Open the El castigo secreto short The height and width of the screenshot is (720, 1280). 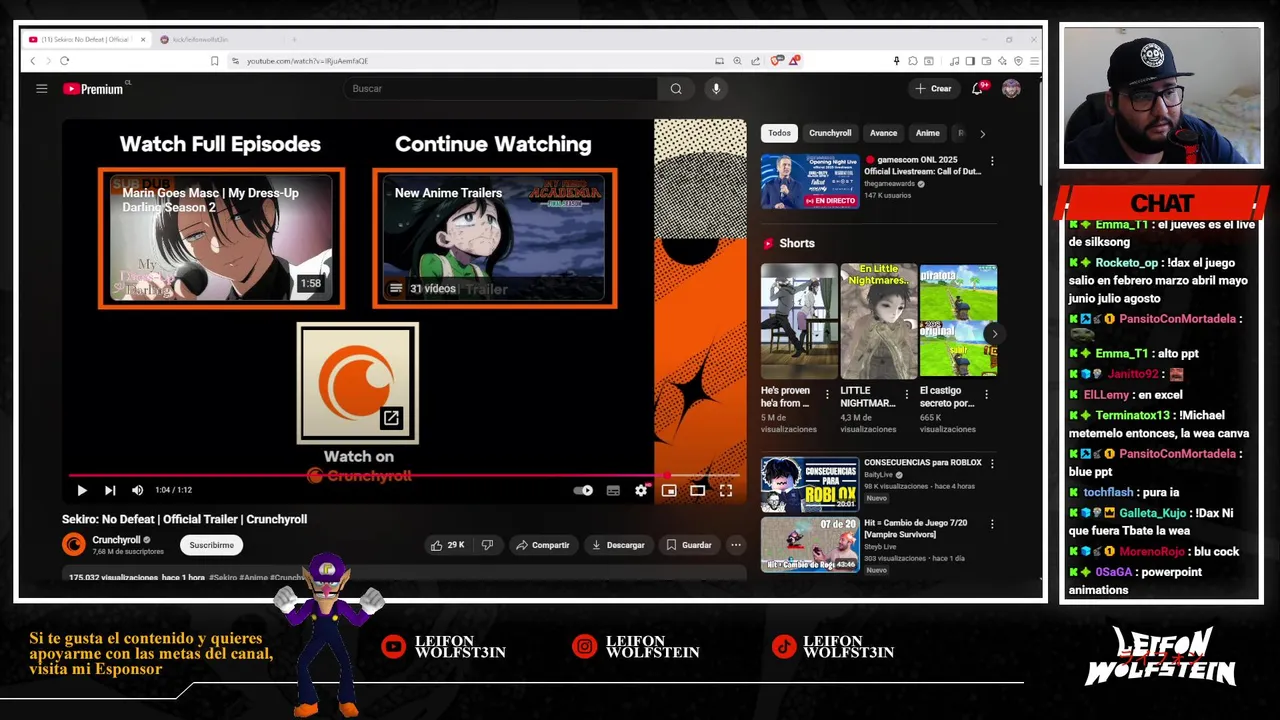tap(958, 321)
